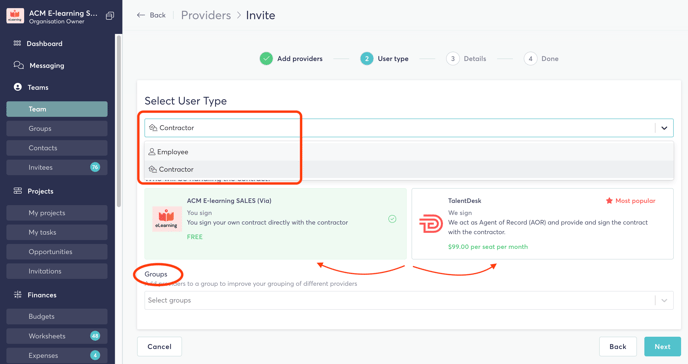Select the TalentDesk Agent of Record option
Viewport: 688px width, 364px height.
542,224
